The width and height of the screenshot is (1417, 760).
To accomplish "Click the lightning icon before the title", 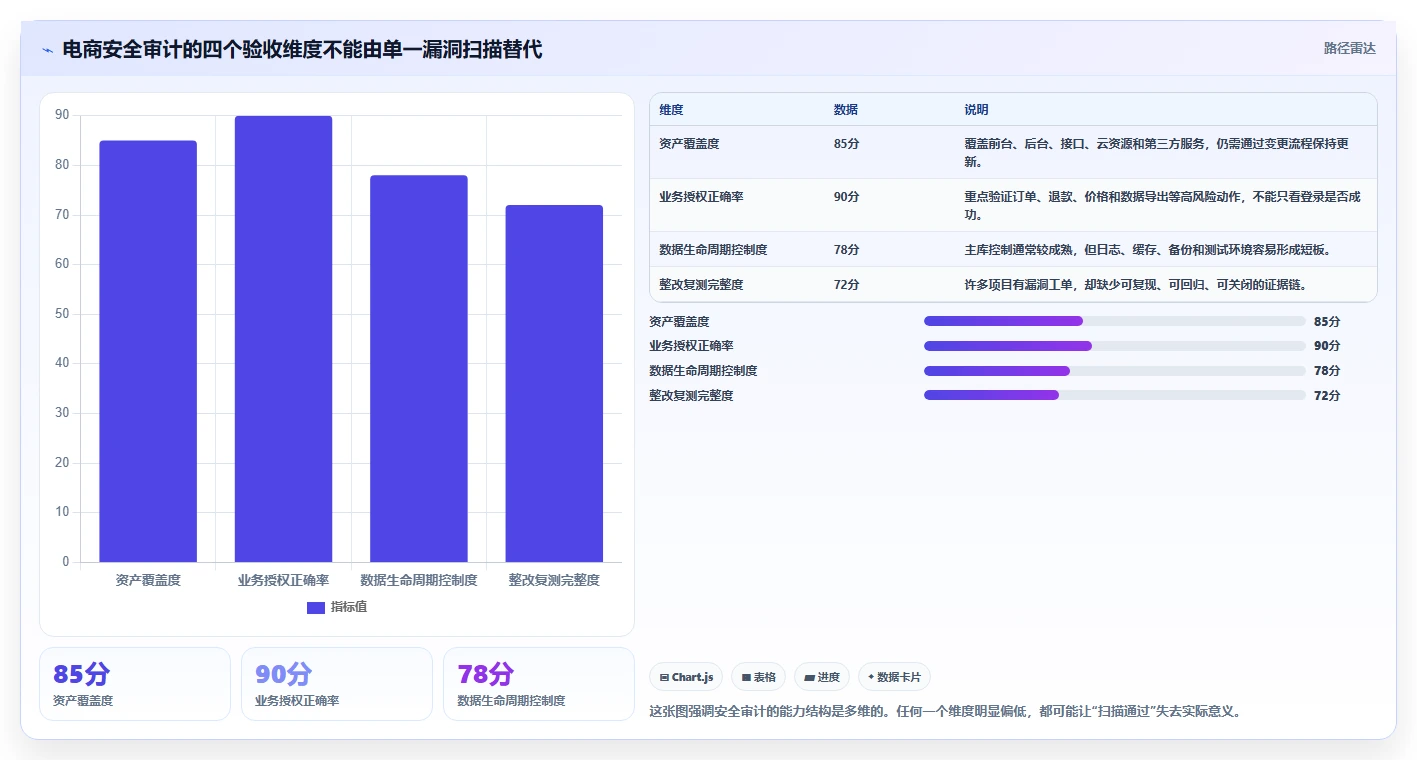I will [48, 49].
